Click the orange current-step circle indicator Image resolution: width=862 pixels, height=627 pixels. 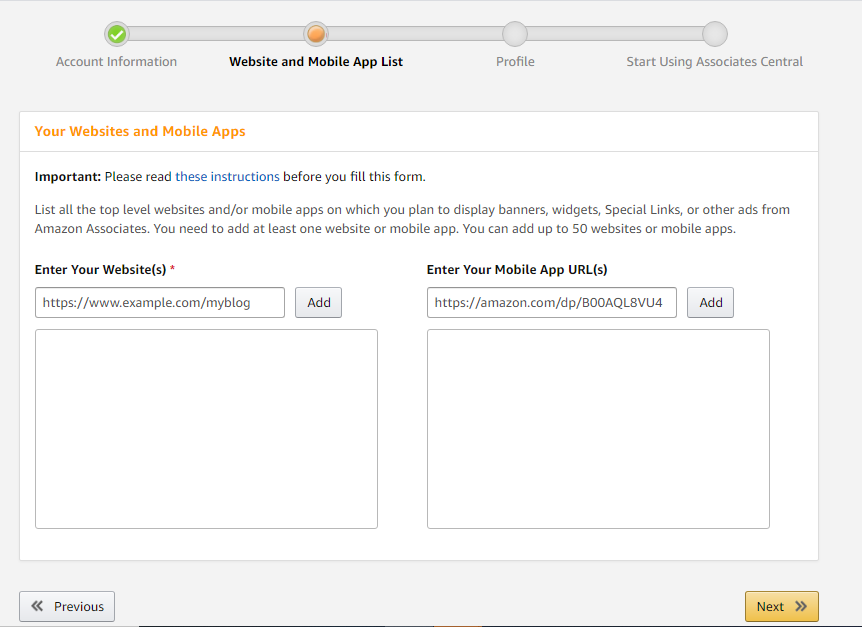pos(316,34)
